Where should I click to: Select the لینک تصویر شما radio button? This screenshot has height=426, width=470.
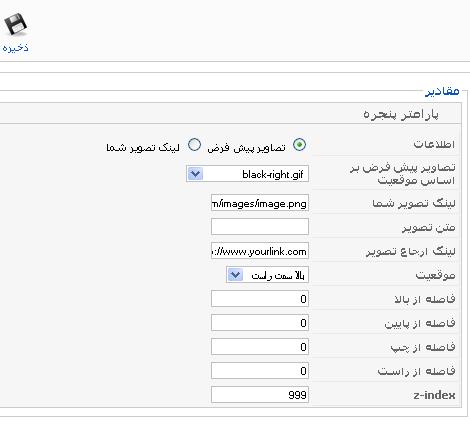pyautogui.click(x=194, y=145)
